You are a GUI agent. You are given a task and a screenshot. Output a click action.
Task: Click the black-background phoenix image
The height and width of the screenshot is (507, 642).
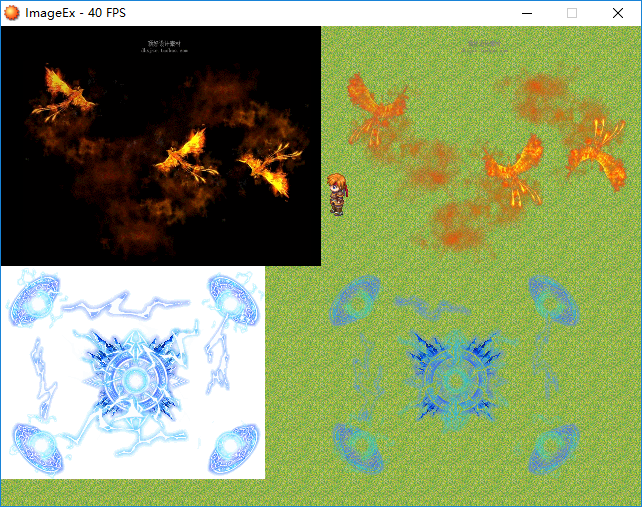pyautogui.click(x=161, y=146)
